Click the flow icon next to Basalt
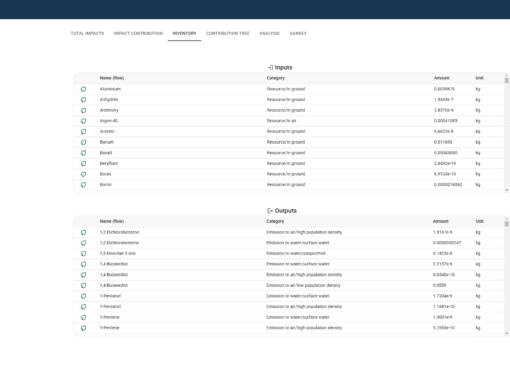The image size is (510, 382). pos(83,153)
